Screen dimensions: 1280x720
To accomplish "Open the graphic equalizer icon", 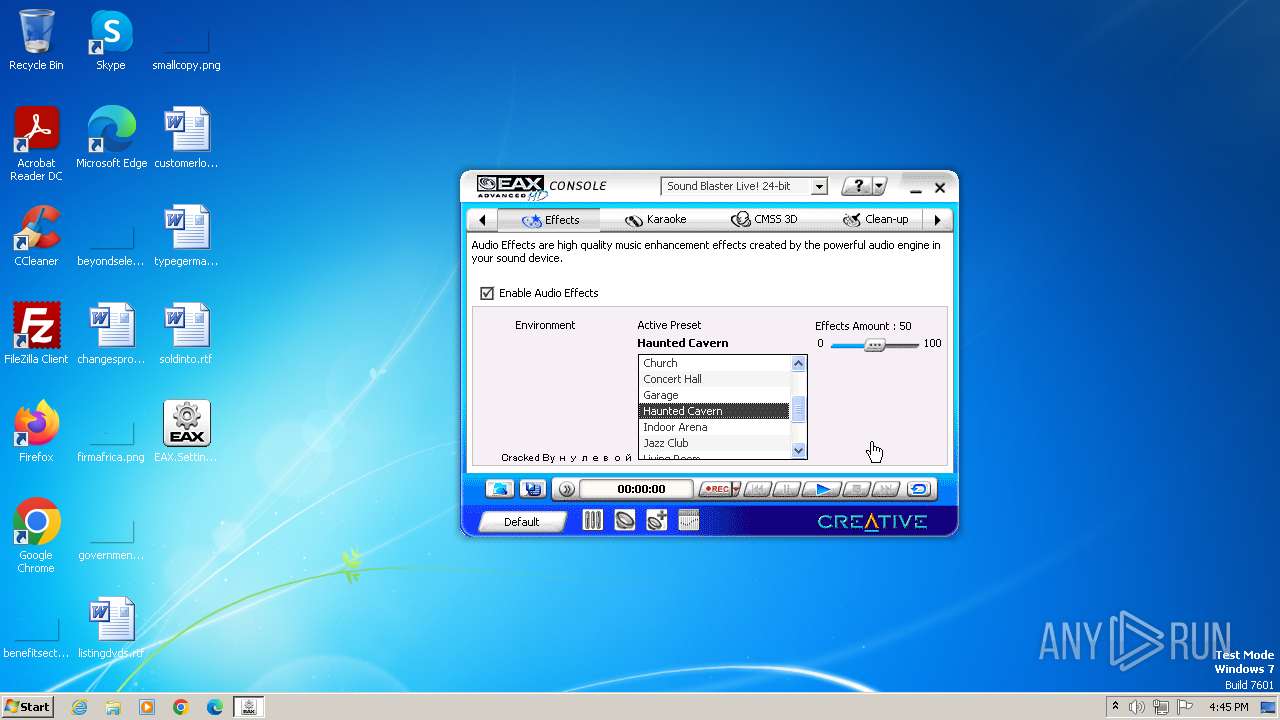I will 688,520.
